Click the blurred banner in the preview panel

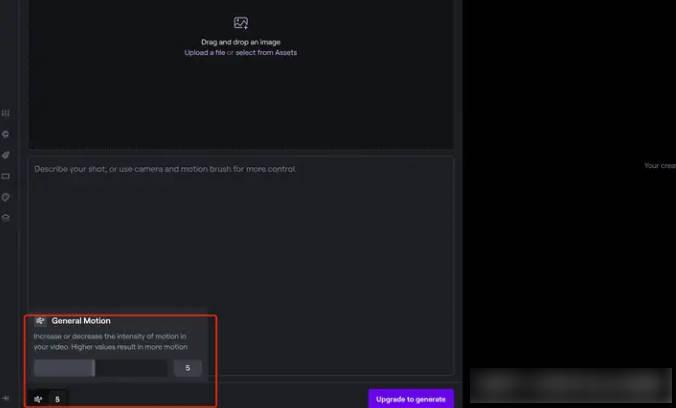point(571,385)
